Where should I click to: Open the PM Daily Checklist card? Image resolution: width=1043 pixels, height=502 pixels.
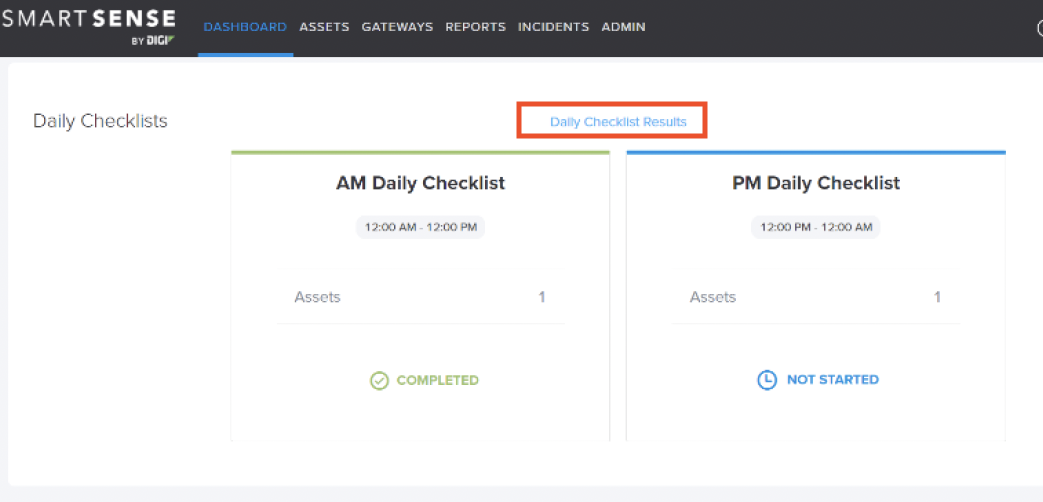click(816, 296)
